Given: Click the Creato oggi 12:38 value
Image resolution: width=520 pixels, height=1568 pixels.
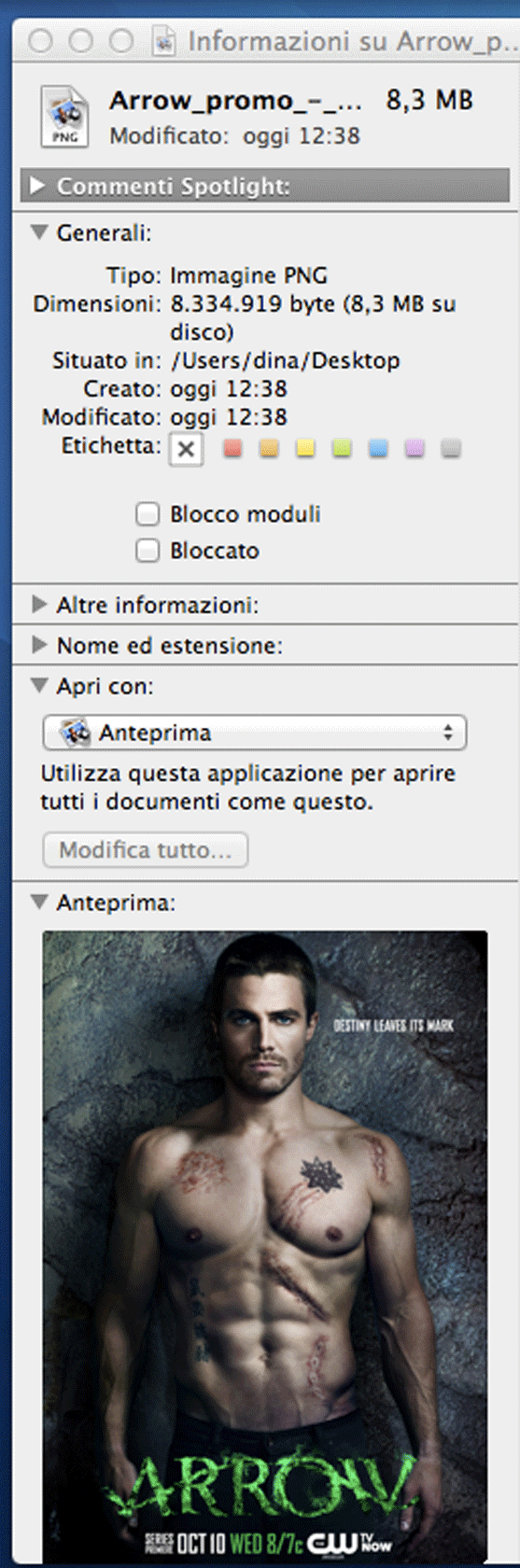Looking at the screenshot, I should 229,389.
